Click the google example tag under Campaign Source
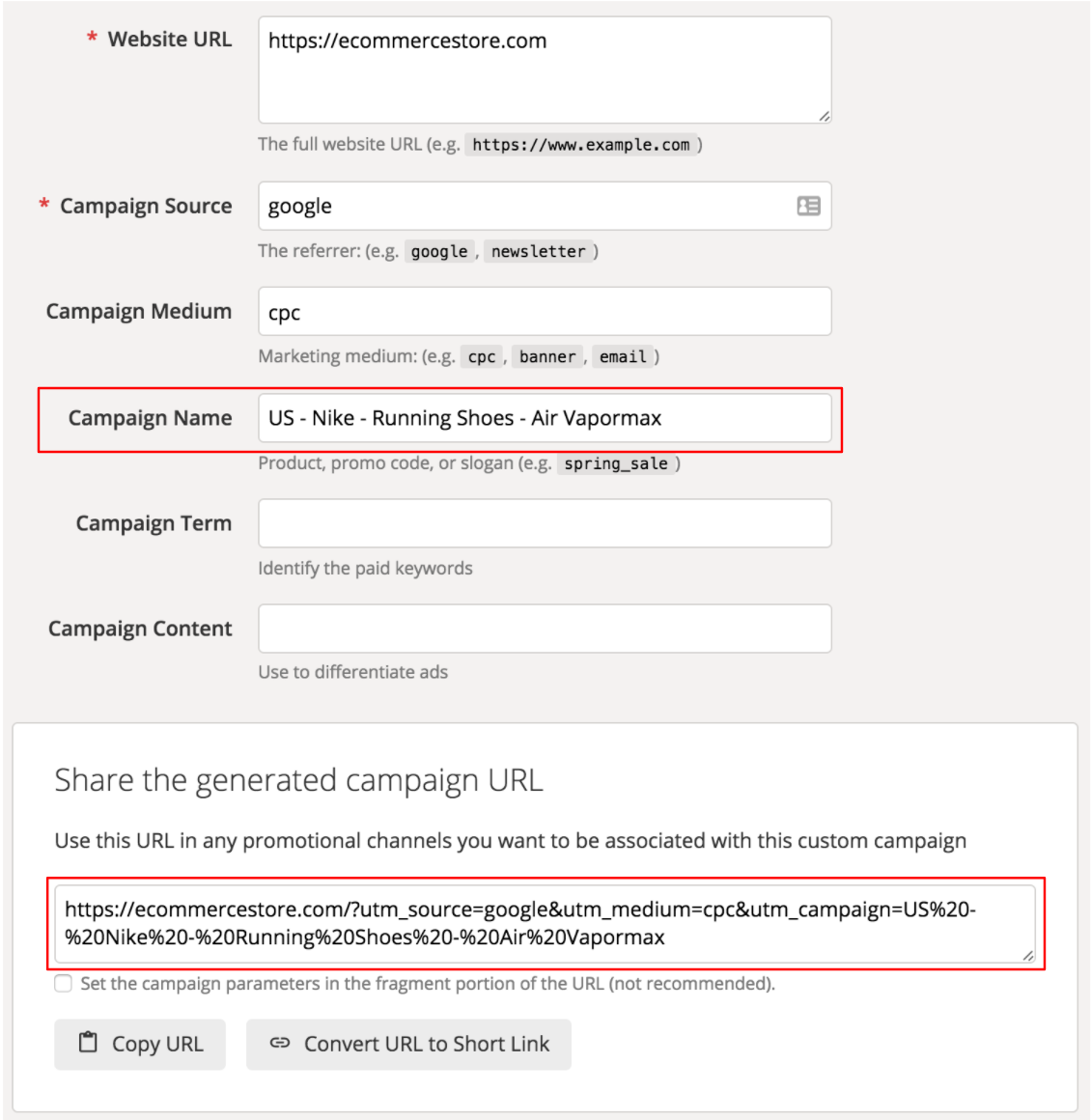 439,252
